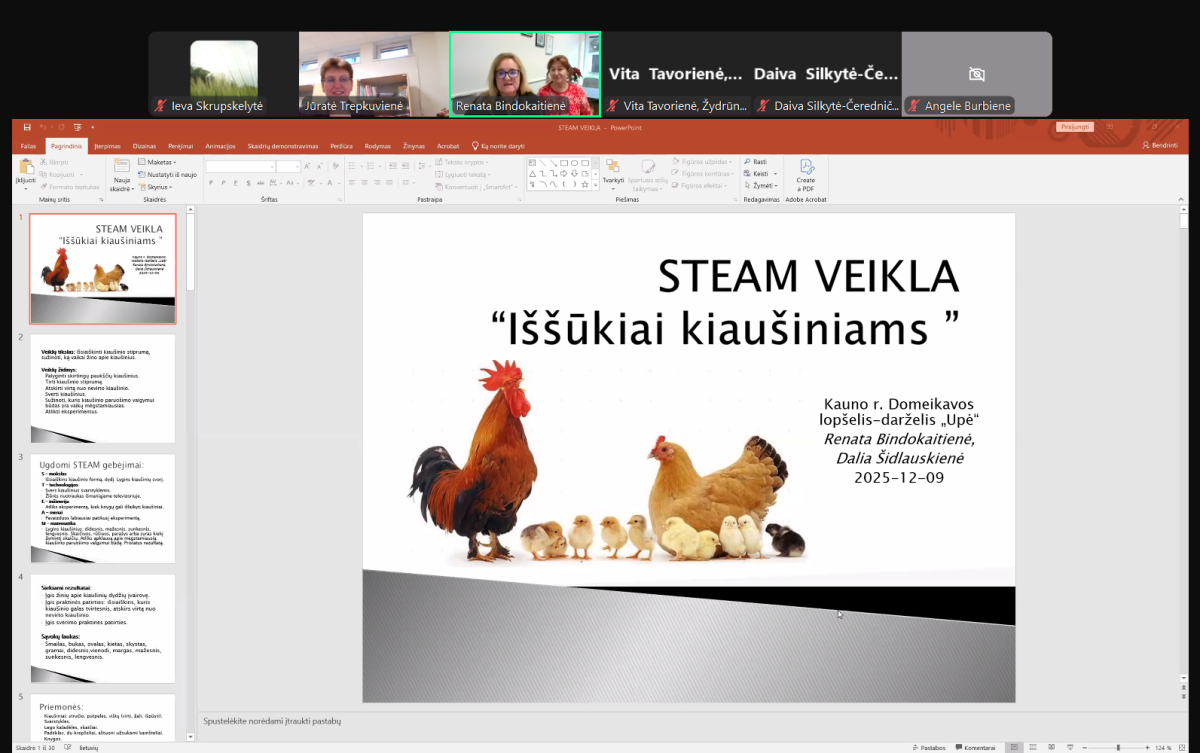The width and height of the screenshot is (1200, 753).
Task: Toggle the Pastabos notes pane
Action: (929, 747)
